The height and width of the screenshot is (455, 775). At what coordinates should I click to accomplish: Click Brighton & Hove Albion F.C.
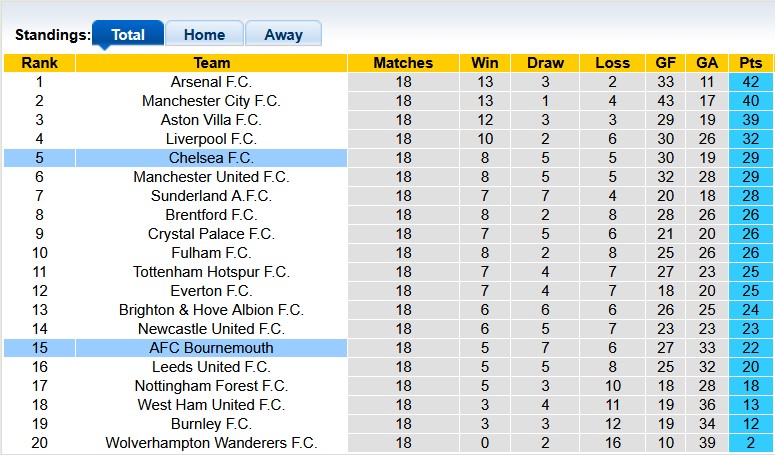click(x=211, y=310)
